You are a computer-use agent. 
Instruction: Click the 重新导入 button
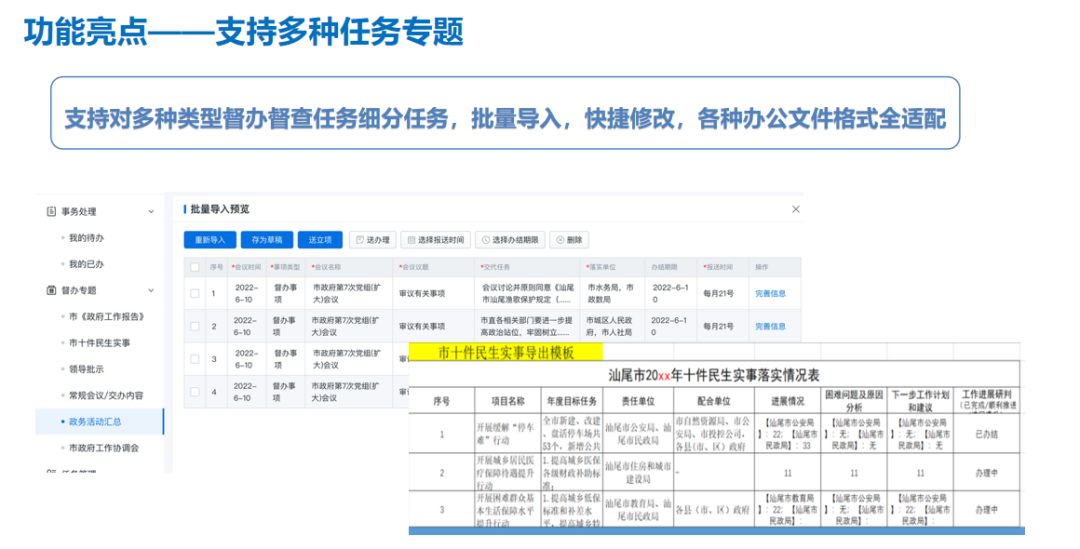210,240
